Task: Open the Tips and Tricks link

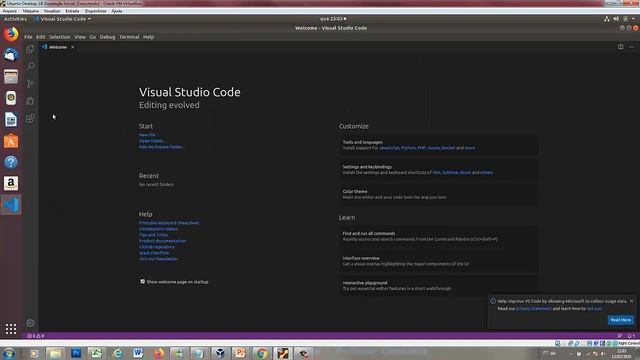Action: (x=153, y=235)
